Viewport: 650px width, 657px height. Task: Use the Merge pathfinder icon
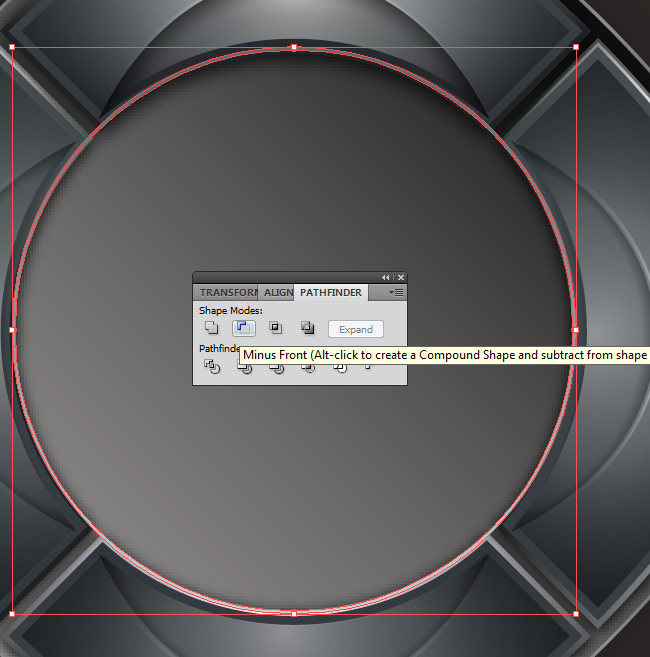[276, 367]
